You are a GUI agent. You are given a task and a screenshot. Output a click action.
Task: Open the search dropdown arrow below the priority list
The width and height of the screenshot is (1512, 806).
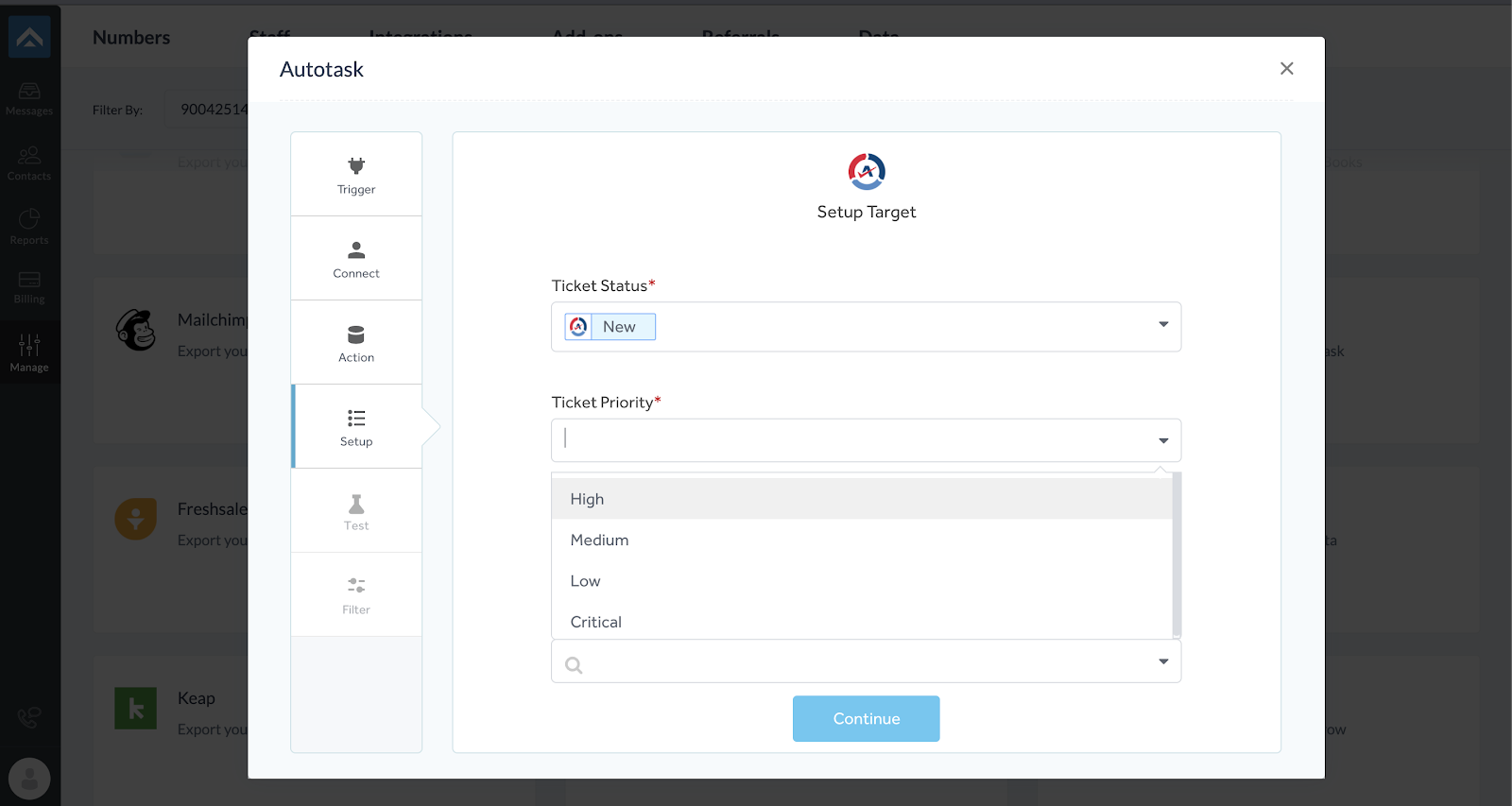point(1163,661)
